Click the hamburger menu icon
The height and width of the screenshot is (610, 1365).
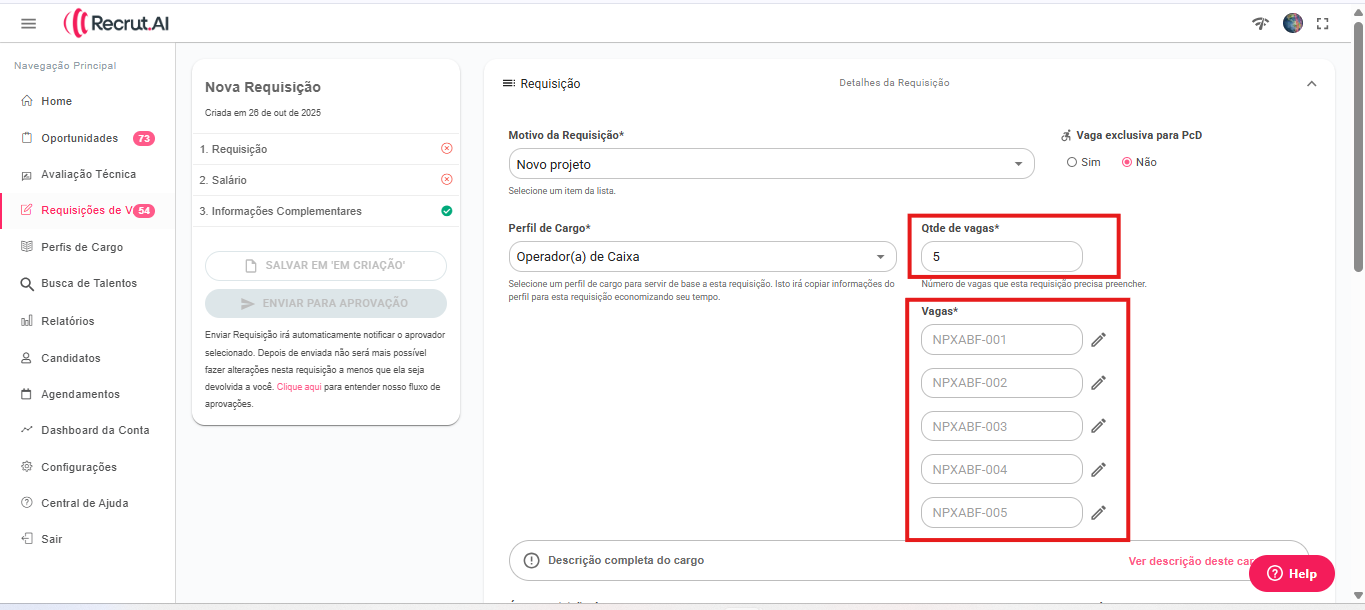pyautogui.click(x=28, y=23)
